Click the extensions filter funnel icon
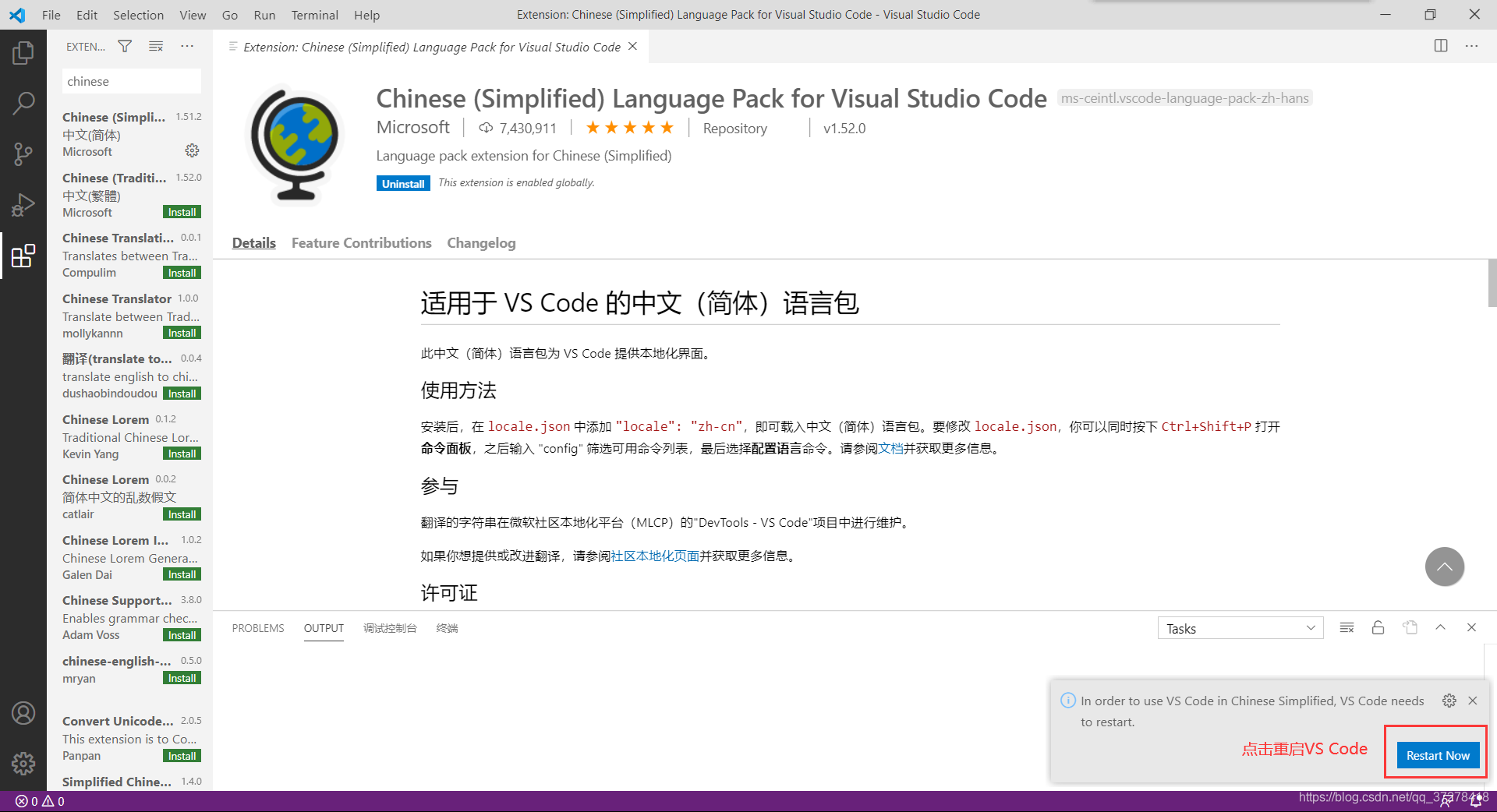 [125, 47]
